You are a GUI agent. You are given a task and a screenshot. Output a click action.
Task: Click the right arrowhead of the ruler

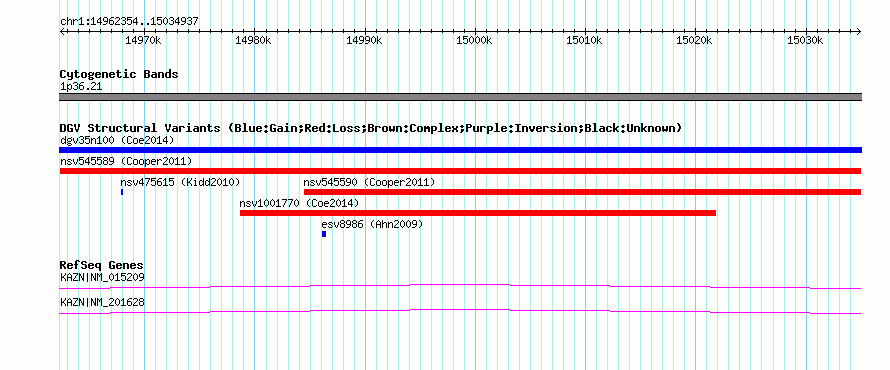click(x=859, y=31)
